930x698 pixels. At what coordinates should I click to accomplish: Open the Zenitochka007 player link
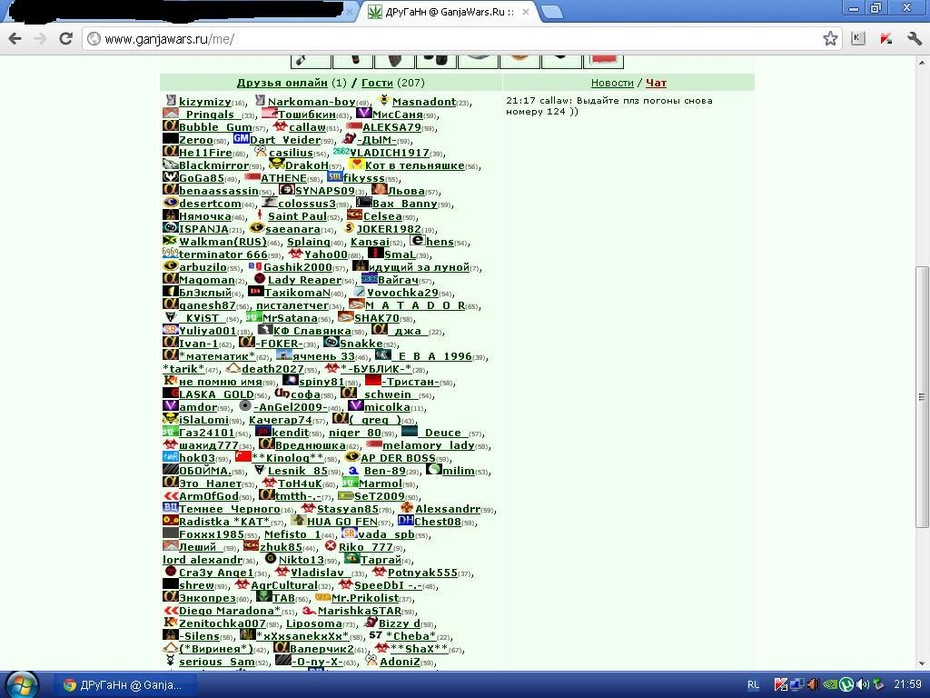pos(222,623)
